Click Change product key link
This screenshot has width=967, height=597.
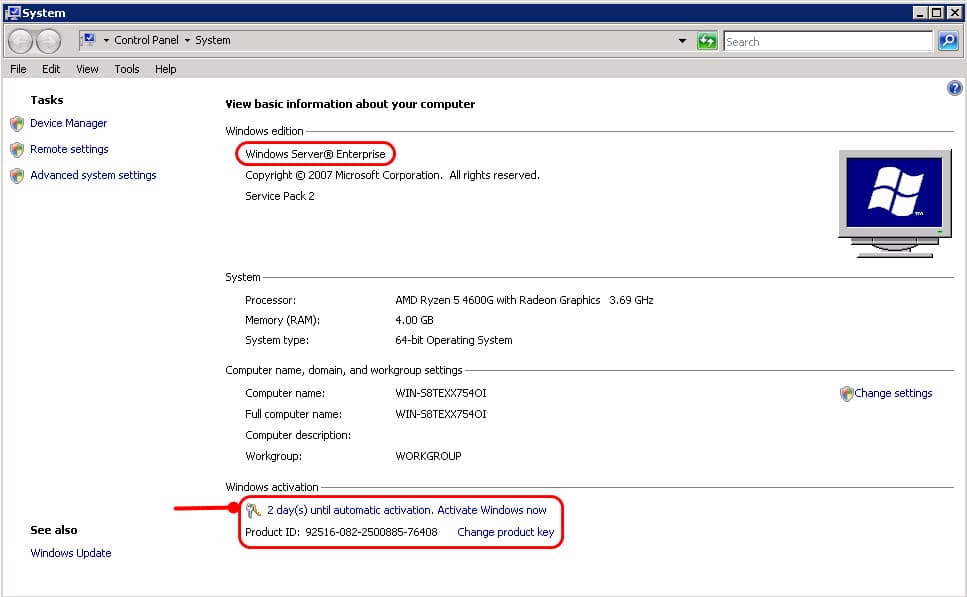[506, 532]
